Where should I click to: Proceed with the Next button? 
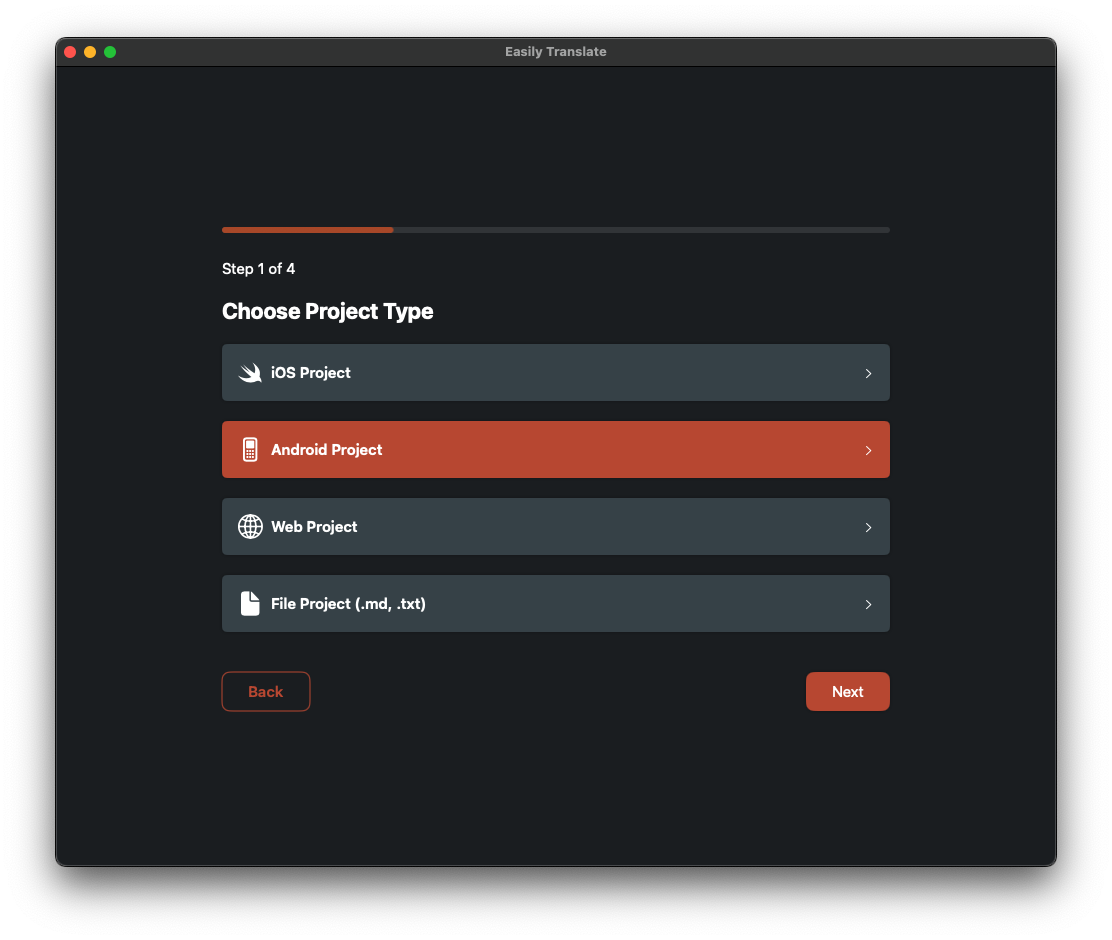[847, 692]
